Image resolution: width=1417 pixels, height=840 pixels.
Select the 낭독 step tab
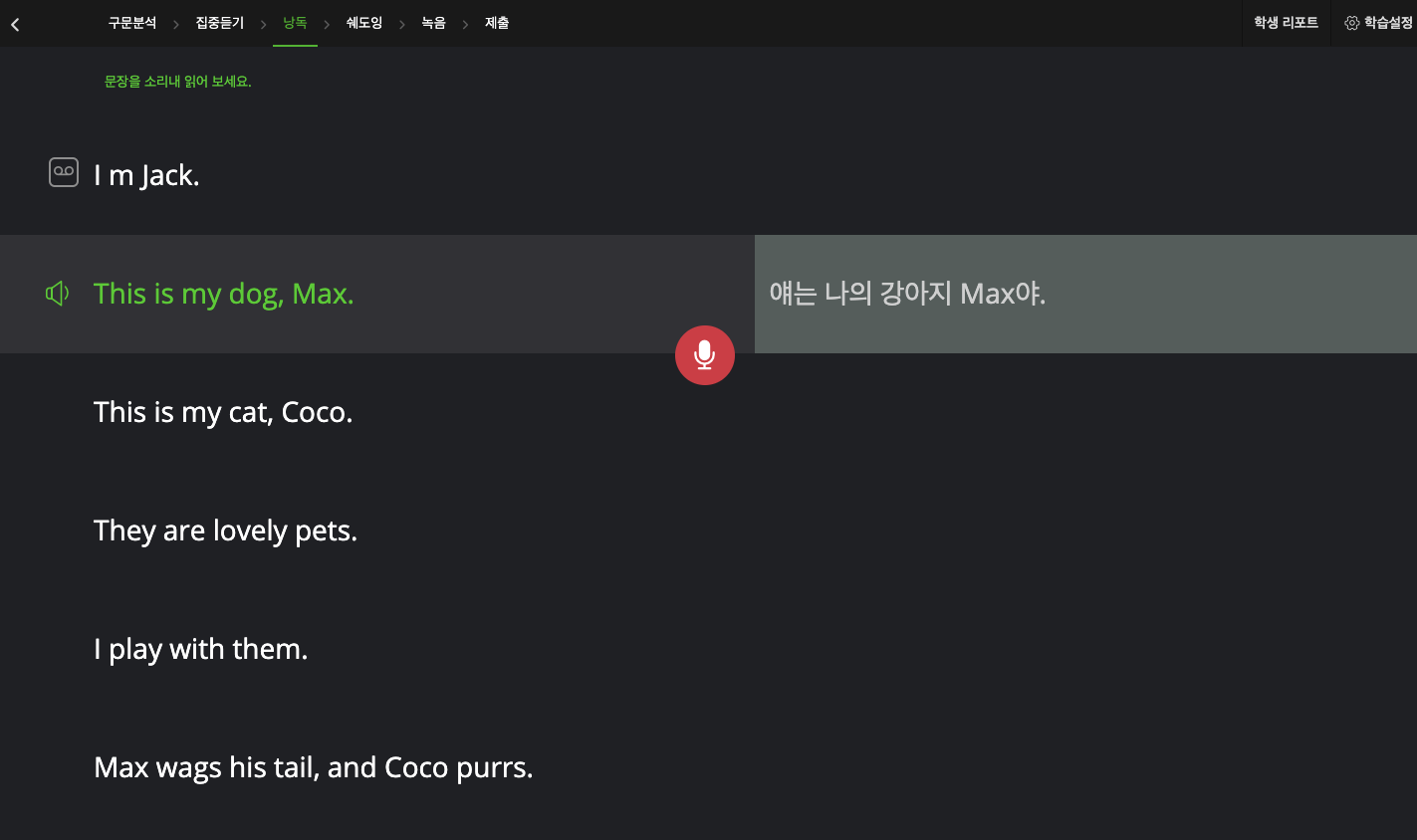(295, 23)
